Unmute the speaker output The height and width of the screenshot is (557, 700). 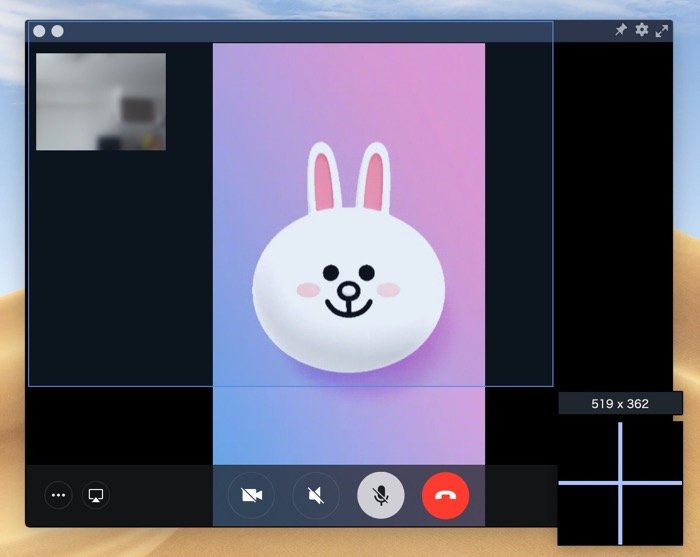(x=316, y=495)
